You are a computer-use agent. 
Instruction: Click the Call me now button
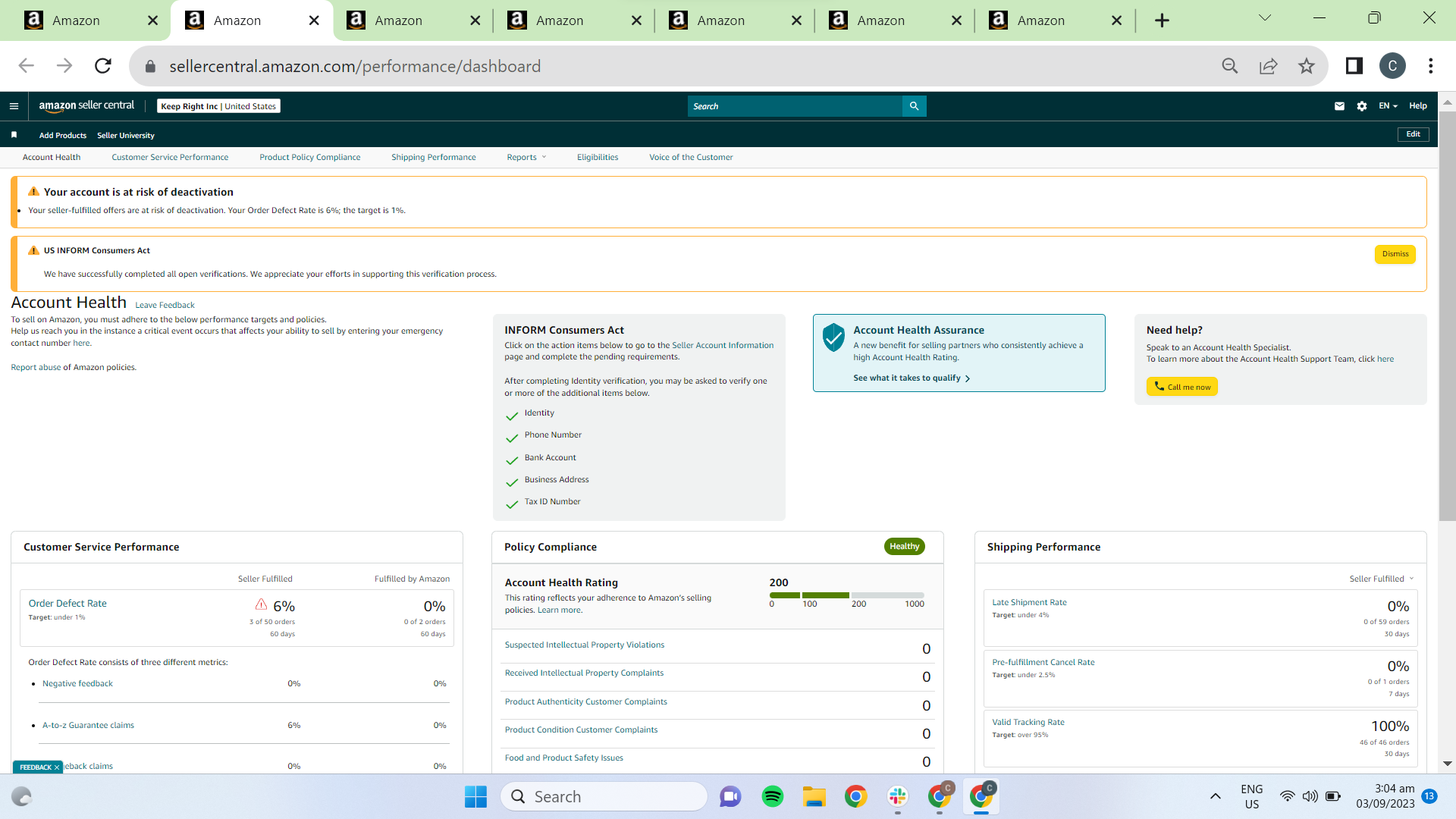[1181, 387]
